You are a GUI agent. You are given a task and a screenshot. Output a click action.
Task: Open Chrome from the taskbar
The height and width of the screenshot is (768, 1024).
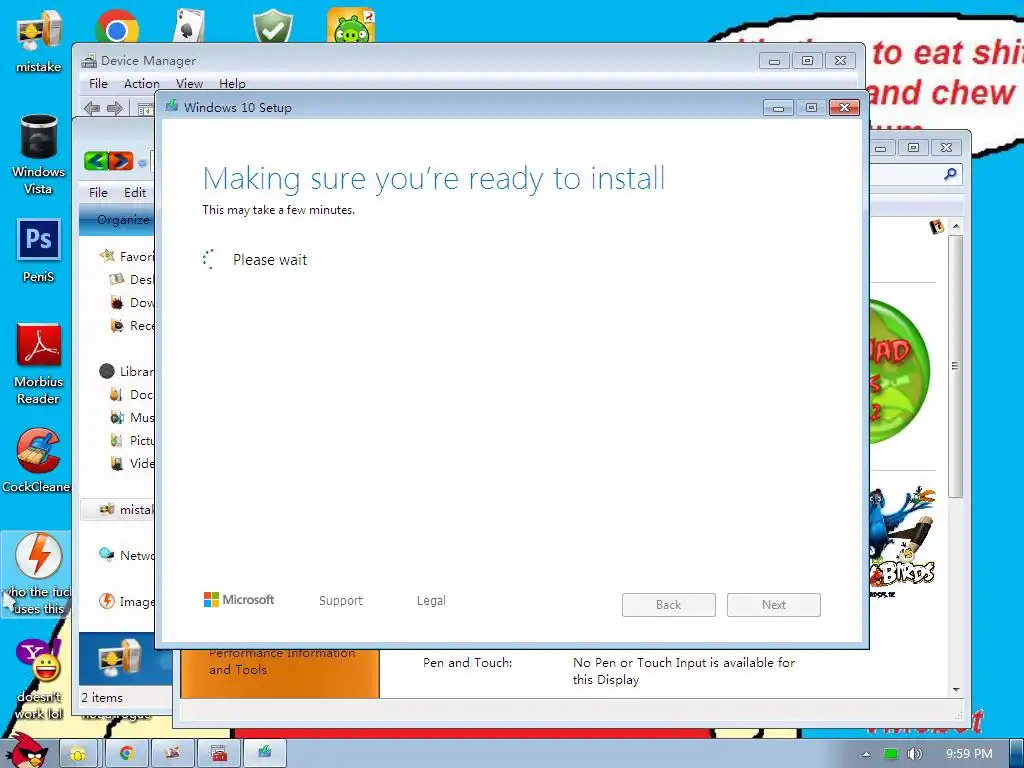pyautogui.click(x=127, y=754)
